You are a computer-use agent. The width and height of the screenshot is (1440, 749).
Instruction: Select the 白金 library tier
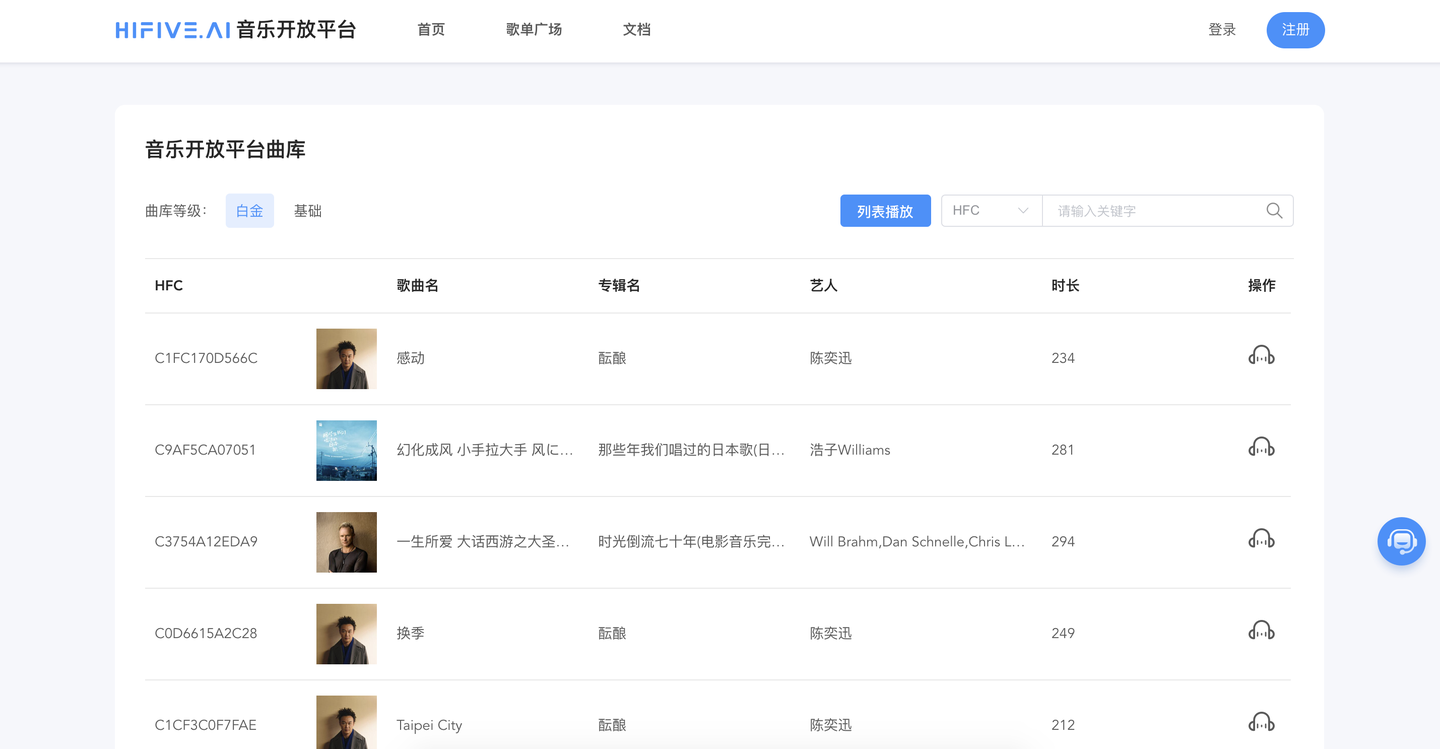tap(249, 210)
